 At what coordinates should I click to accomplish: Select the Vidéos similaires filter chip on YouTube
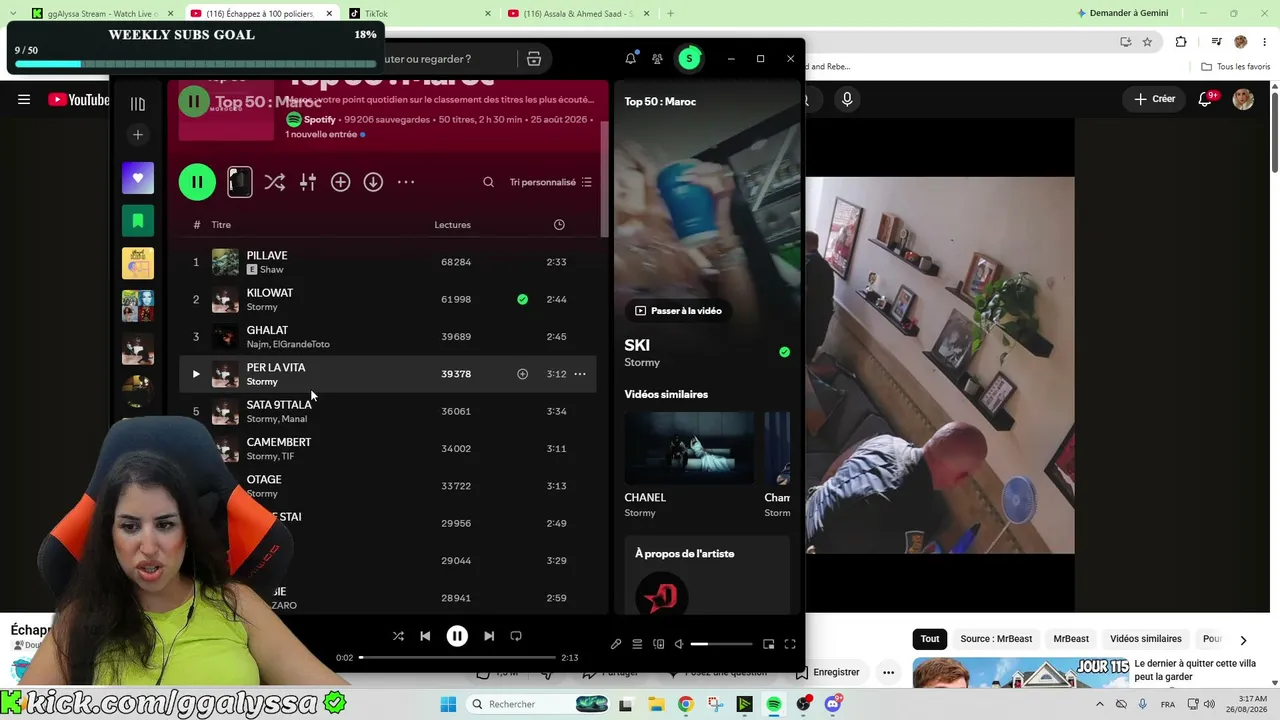[x=1146, y=639]
